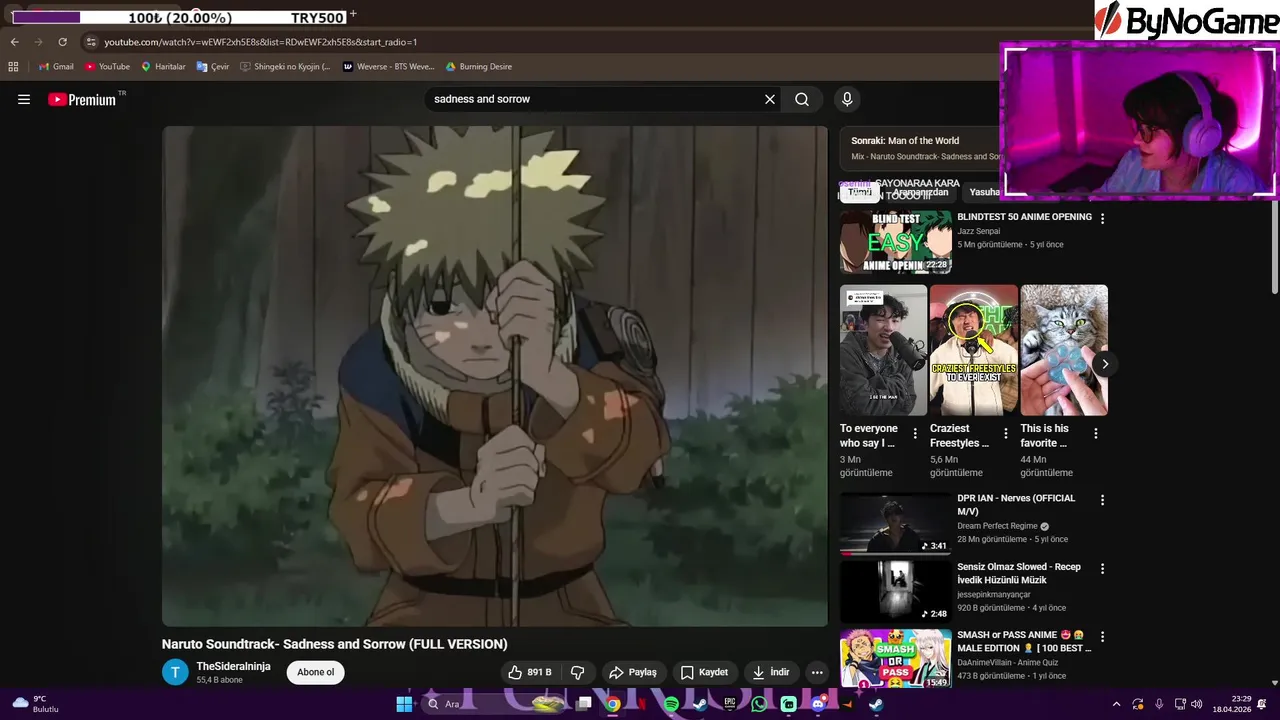Viewport: 1280px width, 720px height.
Task: Open TheSideralninja channel name link
Action: (233, 666)
